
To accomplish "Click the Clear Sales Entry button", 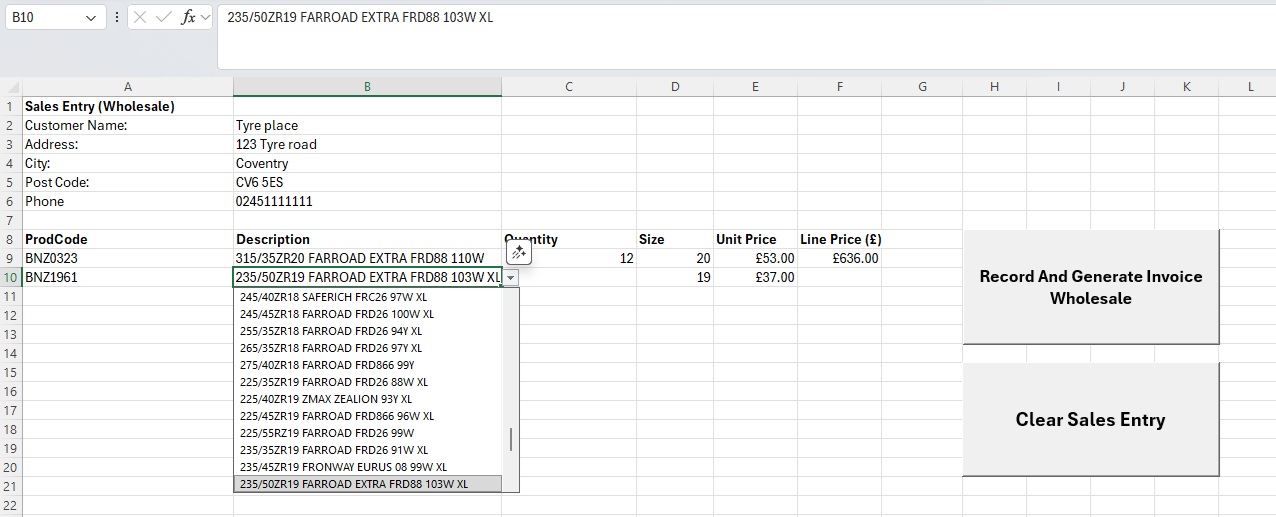I will click(1090, 420).
